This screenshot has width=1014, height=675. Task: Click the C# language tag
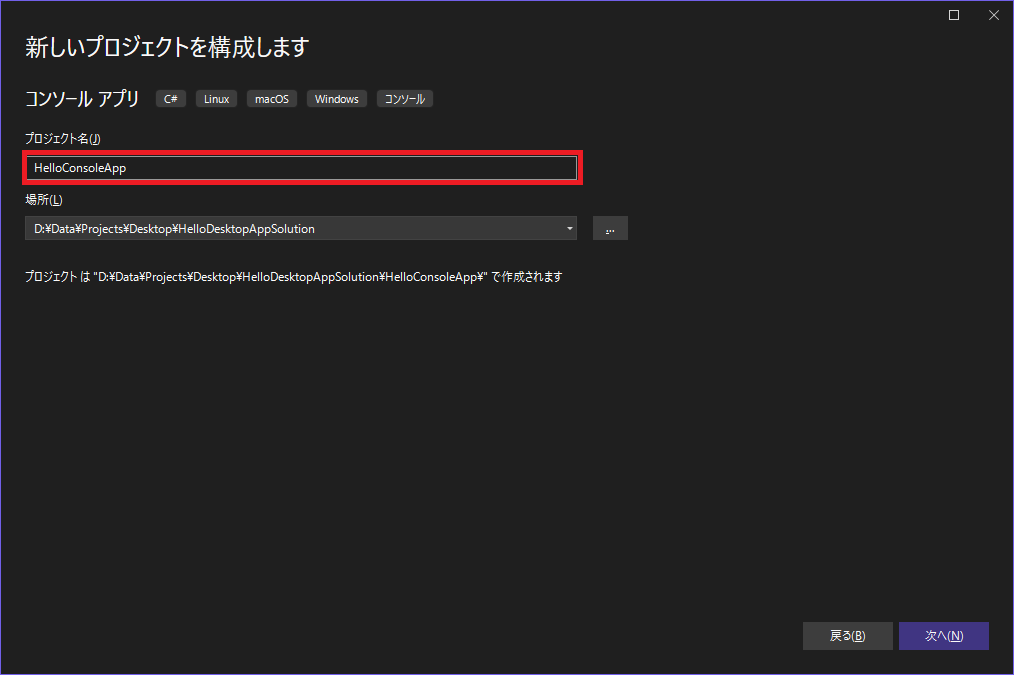171,99
